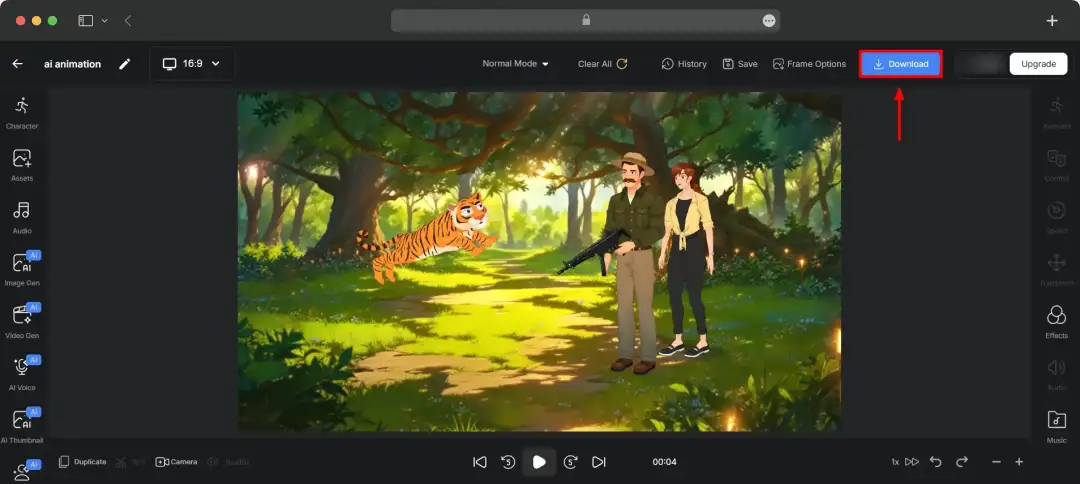The width and height of the screenshot is (1080, 484).
Task: Skip forward 5 seconds
Action: coord(570,462)
